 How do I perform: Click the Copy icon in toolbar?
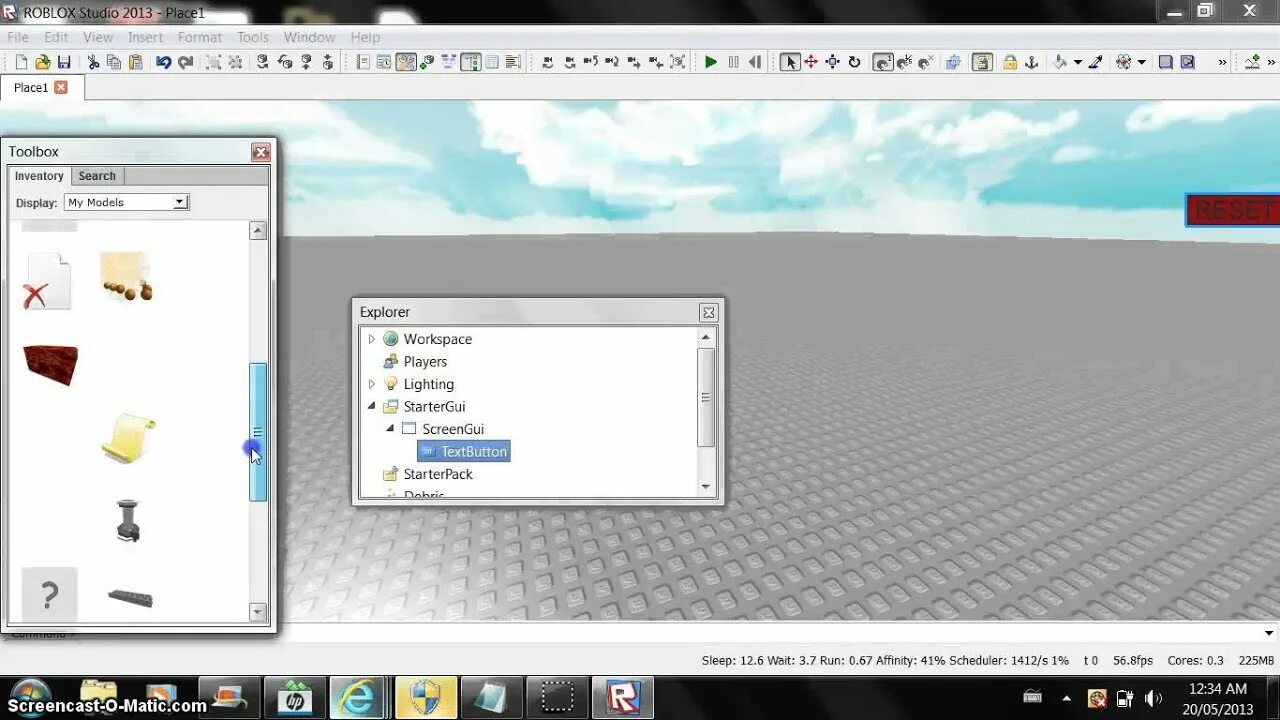(x=114, y=62)
